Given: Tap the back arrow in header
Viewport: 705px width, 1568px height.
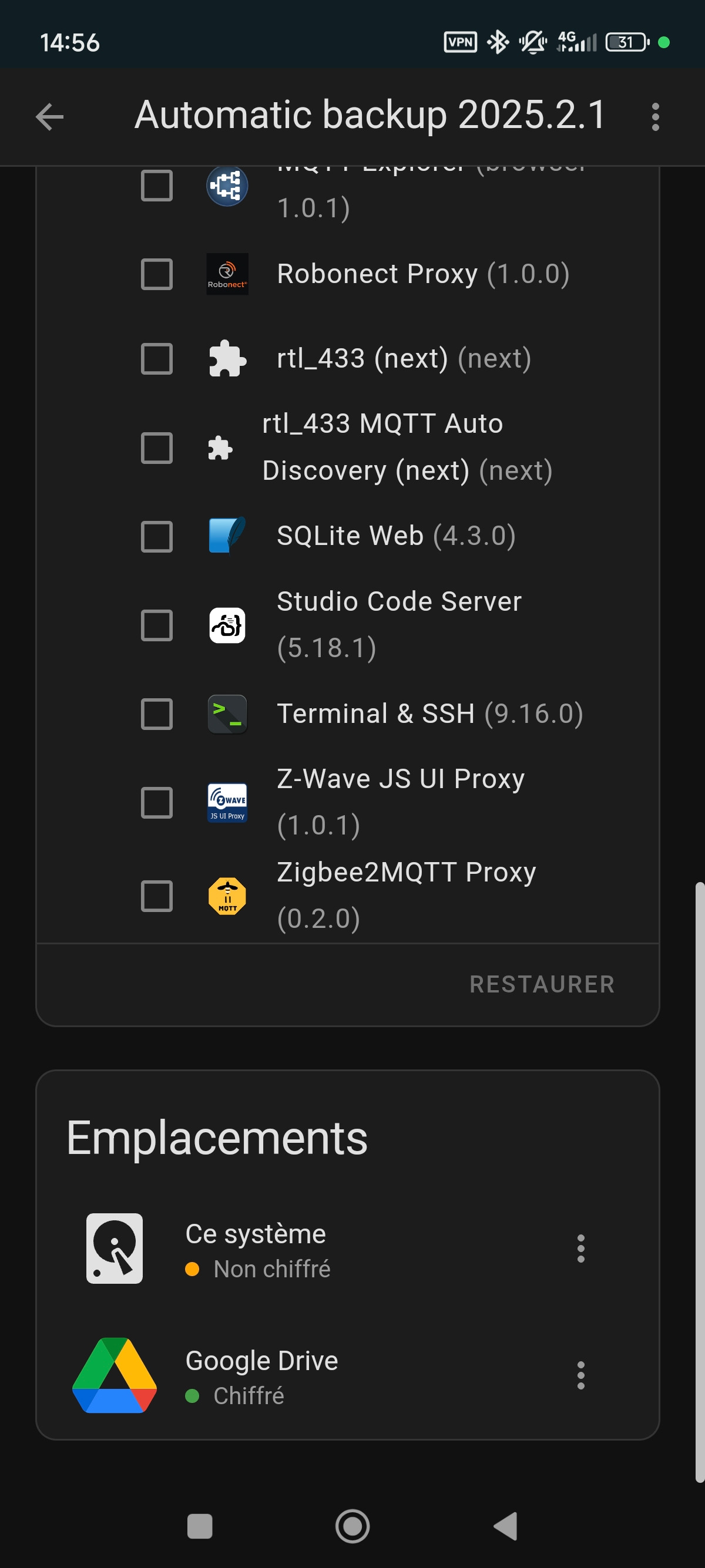Looking at the screenshot, I should [50, 116].
